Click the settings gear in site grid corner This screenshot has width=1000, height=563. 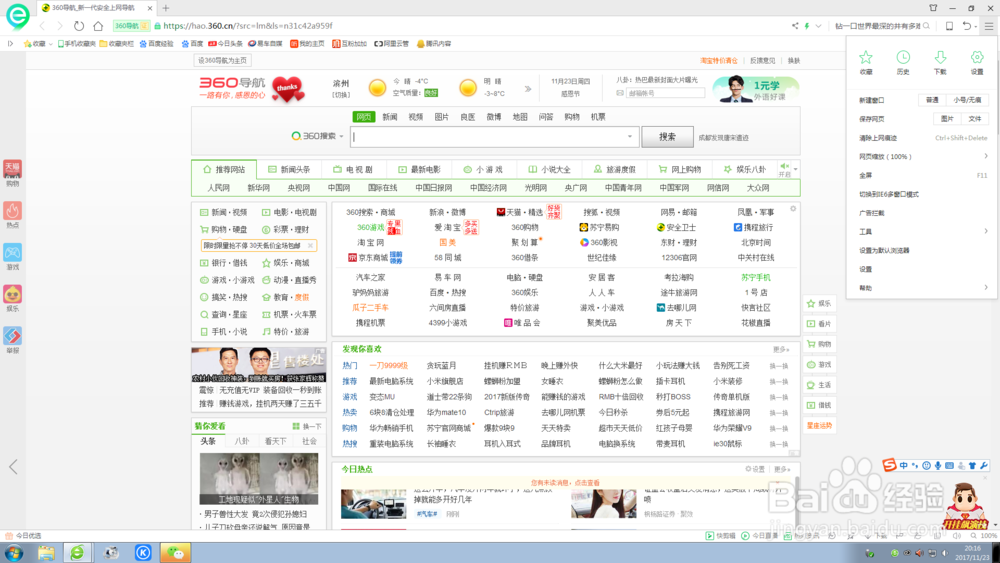[x=793, y=208]
